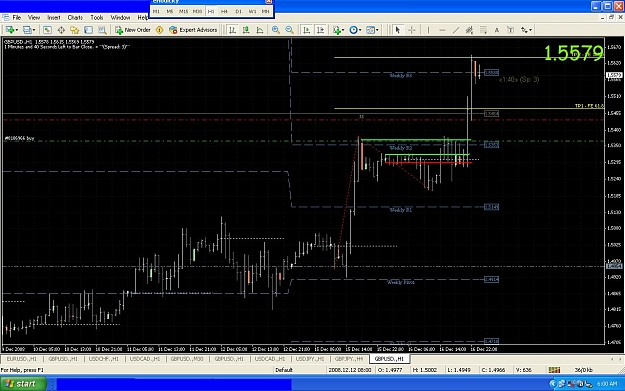Select the Fibonacci Retracement tool
This screenshot has height=391, width=625.
click(x=483, y=30)
